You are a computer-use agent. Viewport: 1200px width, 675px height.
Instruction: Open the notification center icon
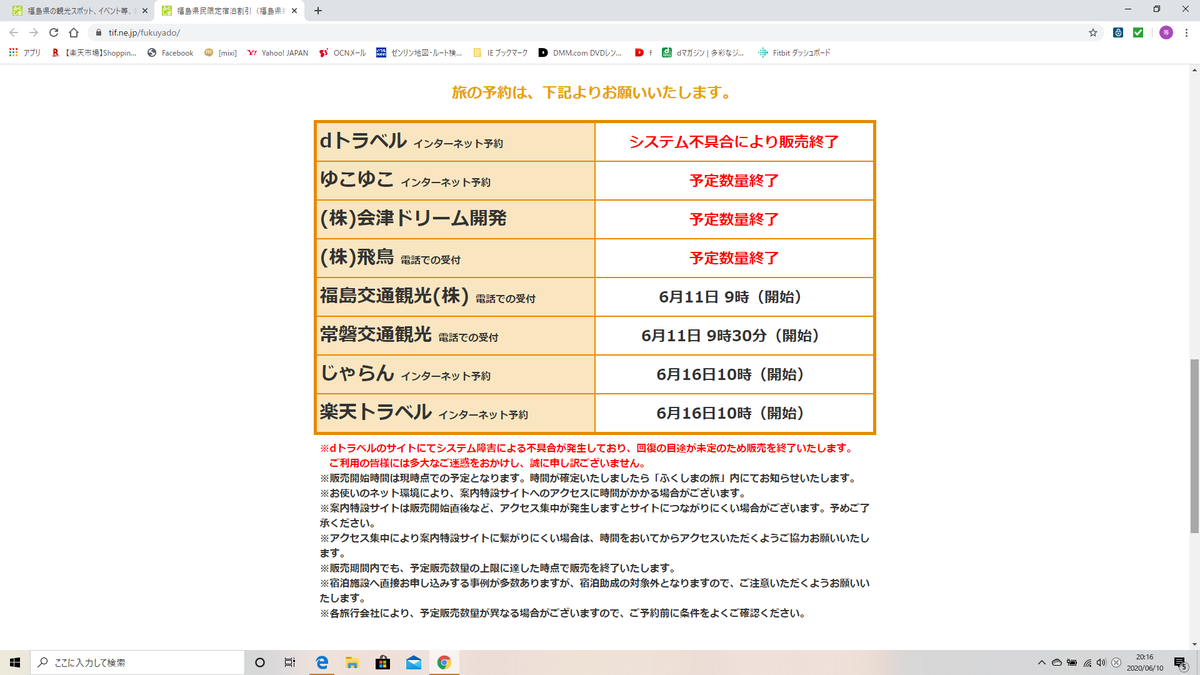pos(1182,662)
